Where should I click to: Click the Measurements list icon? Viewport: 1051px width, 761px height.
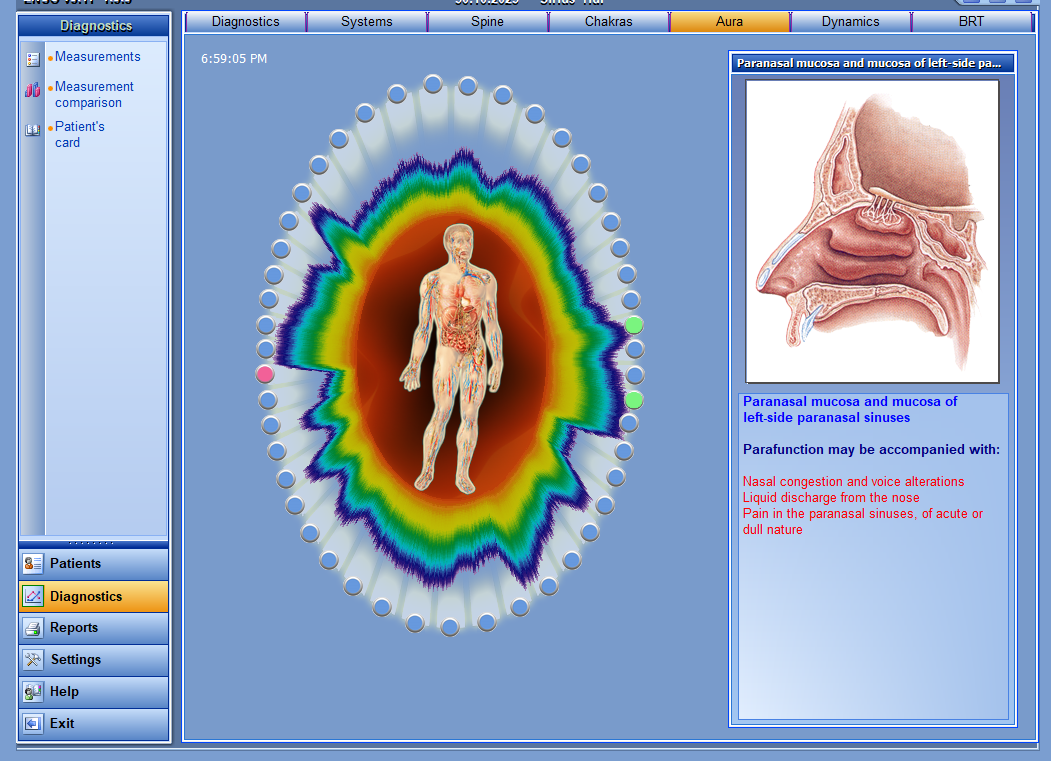(33, 59)
